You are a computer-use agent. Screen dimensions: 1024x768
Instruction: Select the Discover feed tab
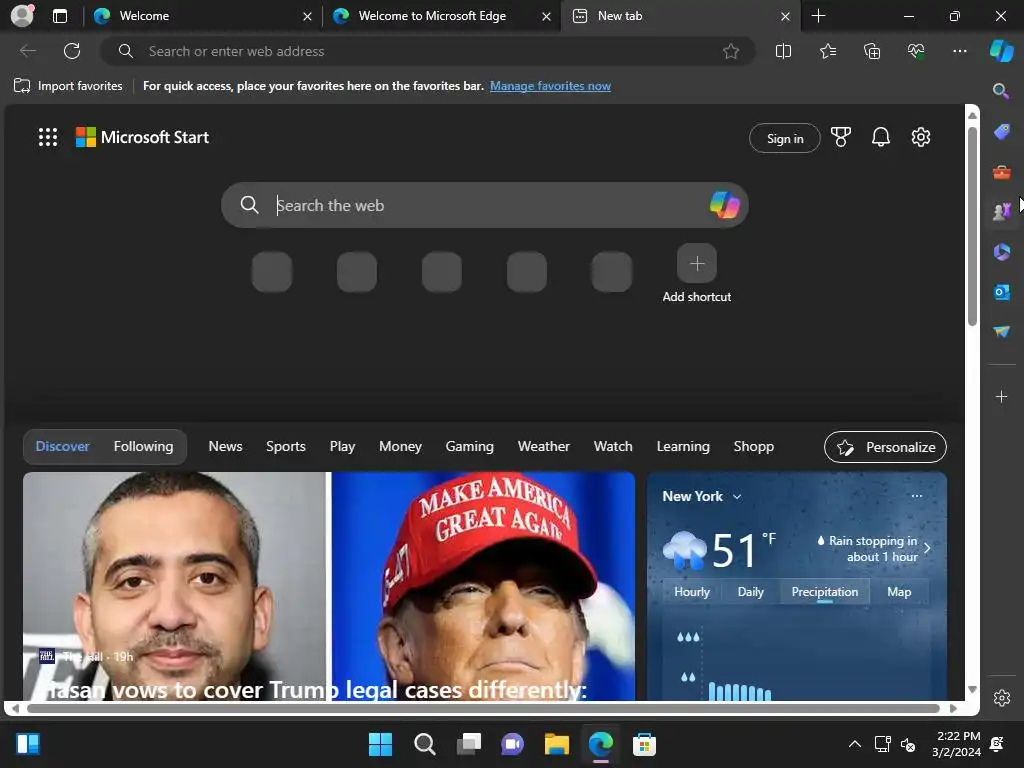[62, 447]
